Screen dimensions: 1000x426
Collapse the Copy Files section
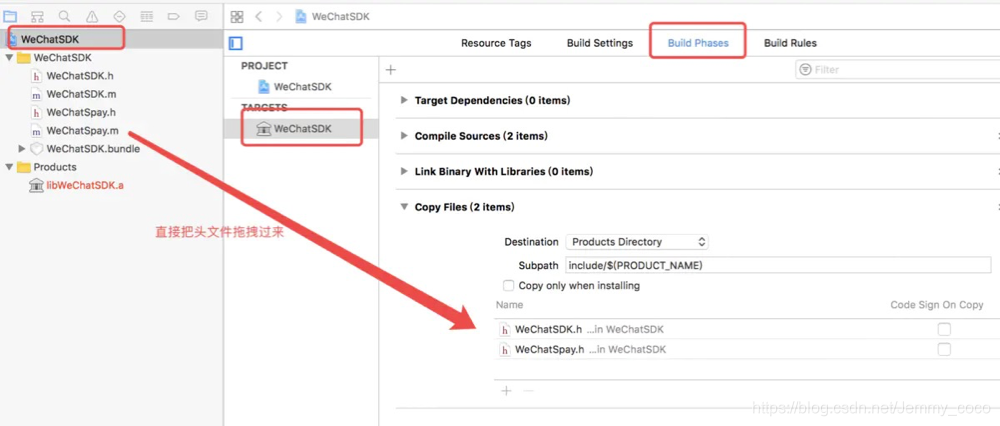[404, 207]
